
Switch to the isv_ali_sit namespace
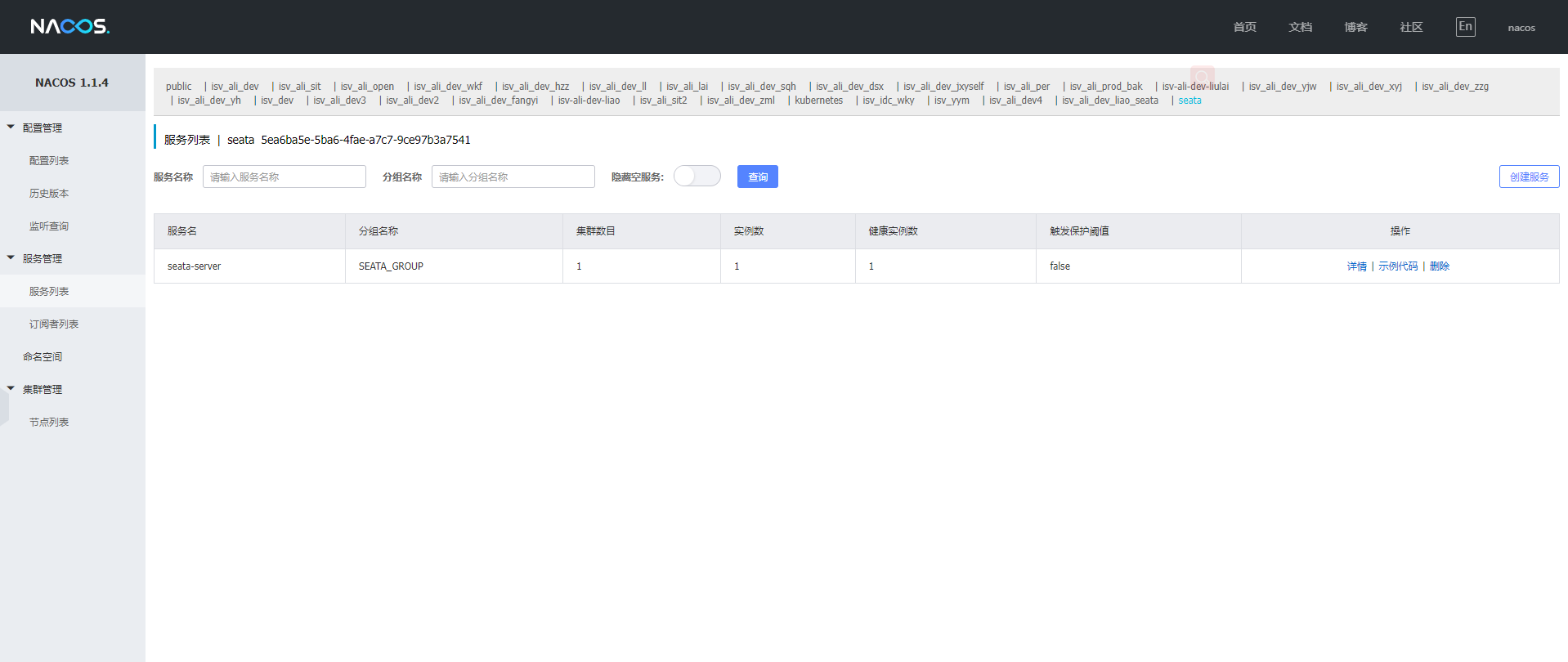tap(299, 87)
